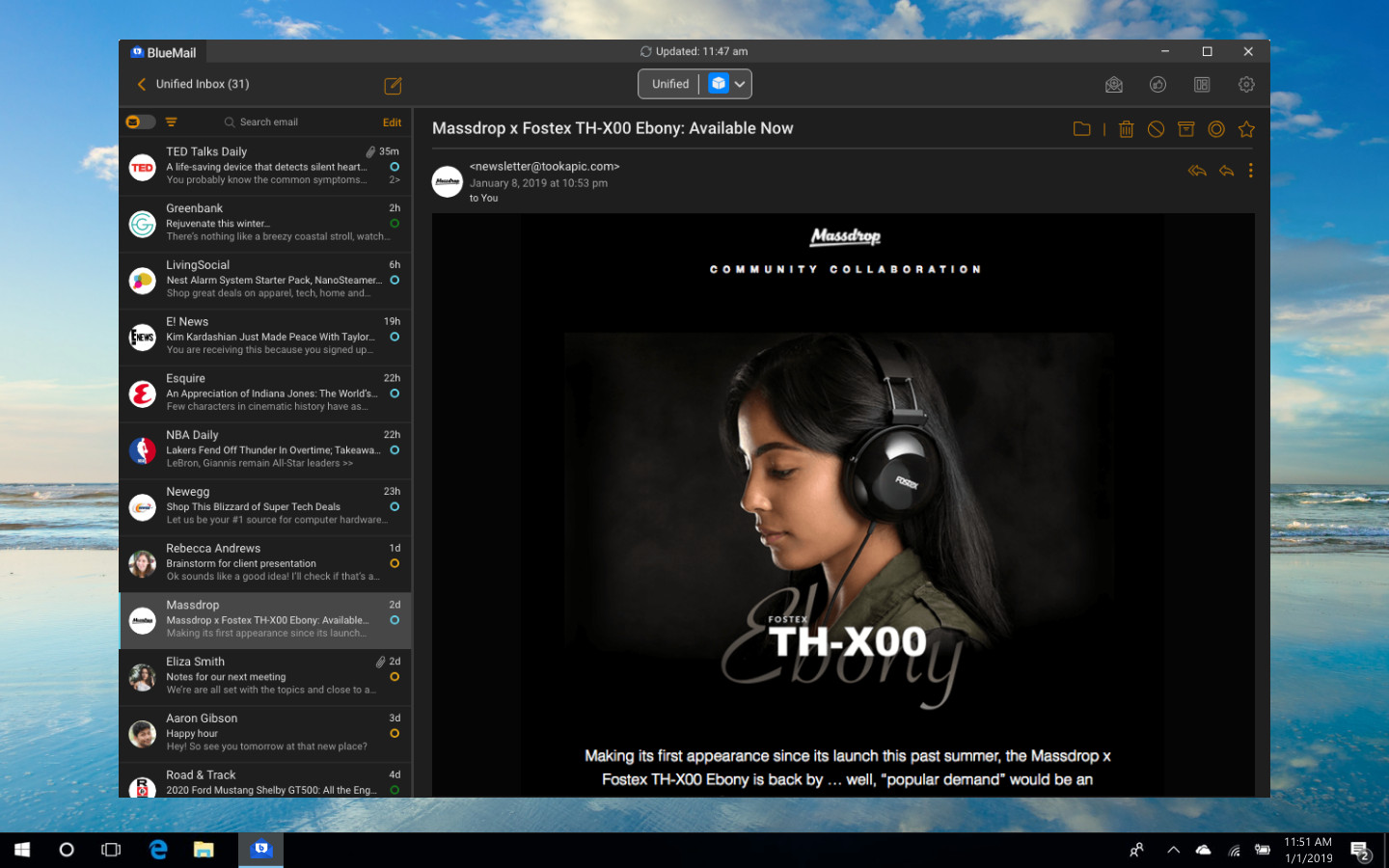The height and width of the screenshot is (868, 1389).
Task: Open the layout view icon in the top toolbar
Action: coord(1202,85)
